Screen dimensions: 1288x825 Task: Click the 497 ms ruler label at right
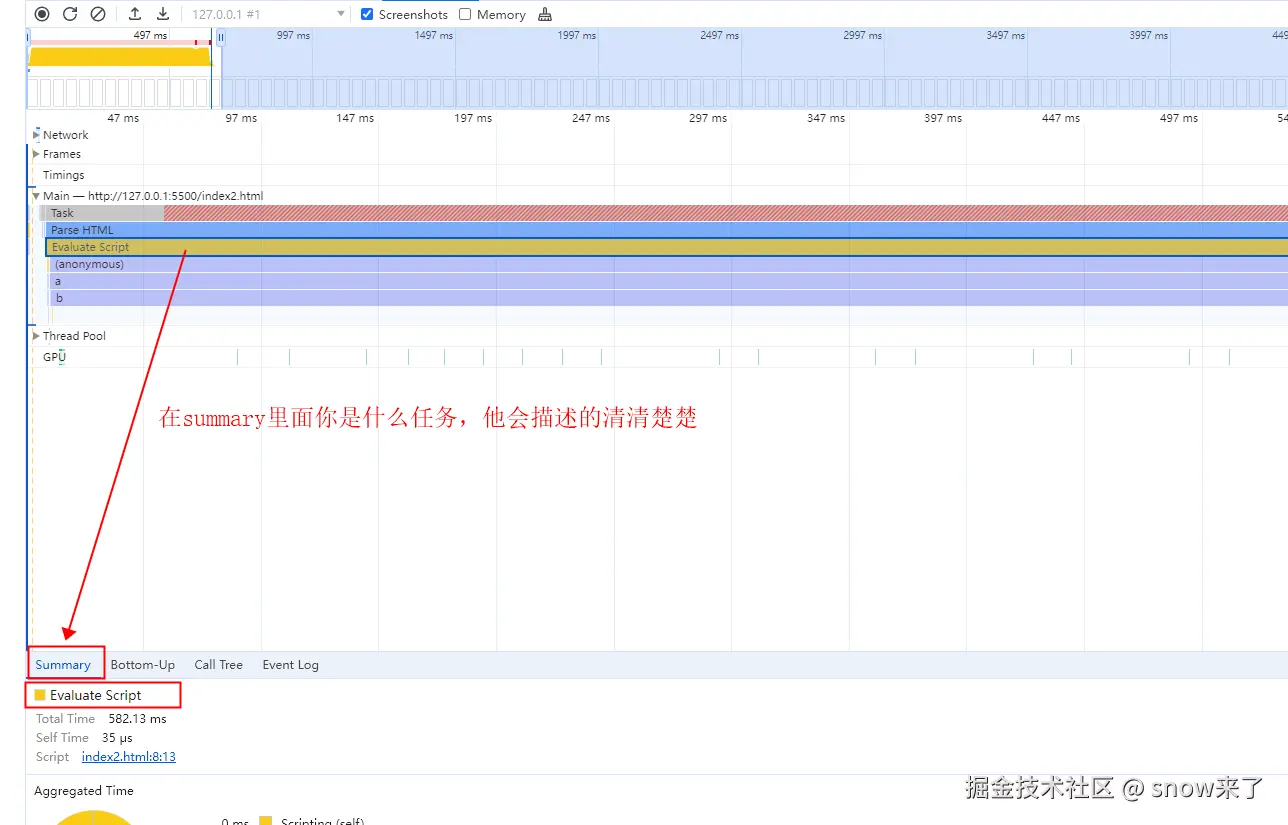(1179, 118)
